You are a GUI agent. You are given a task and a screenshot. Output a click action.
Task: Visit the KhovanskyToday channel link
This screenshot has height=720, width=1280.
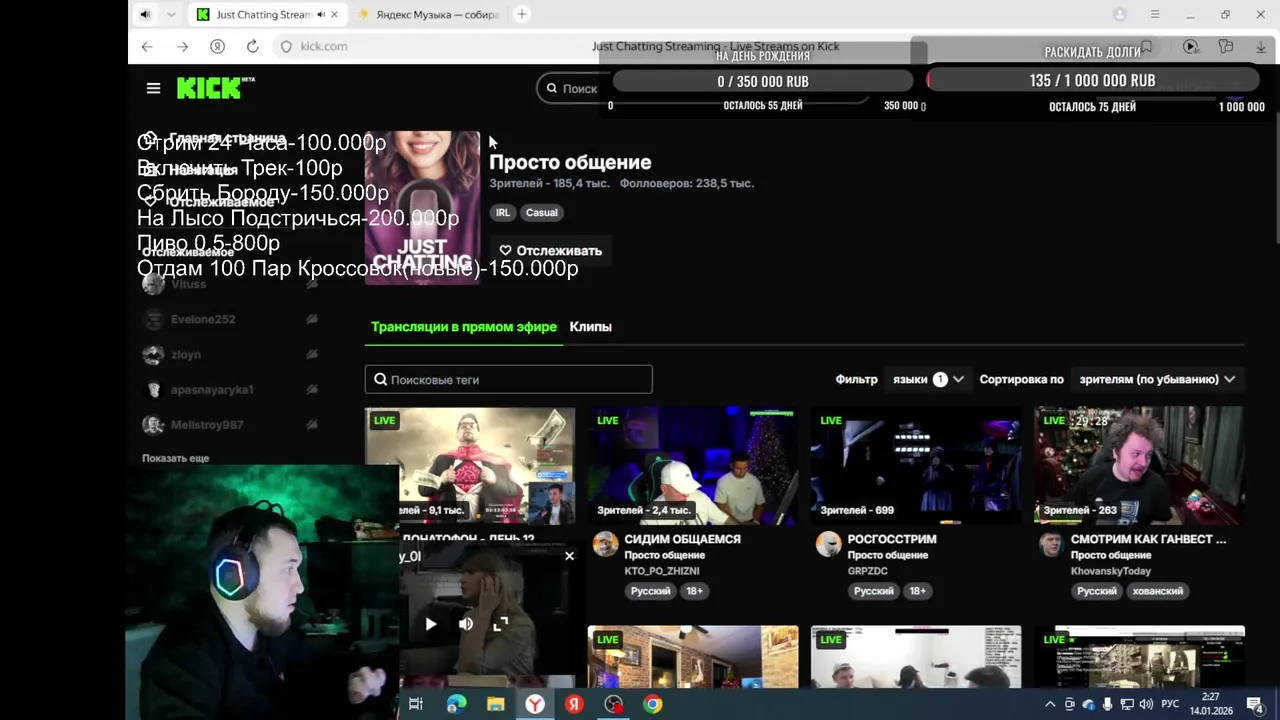pyautogui.click(x=1110, y=571)
